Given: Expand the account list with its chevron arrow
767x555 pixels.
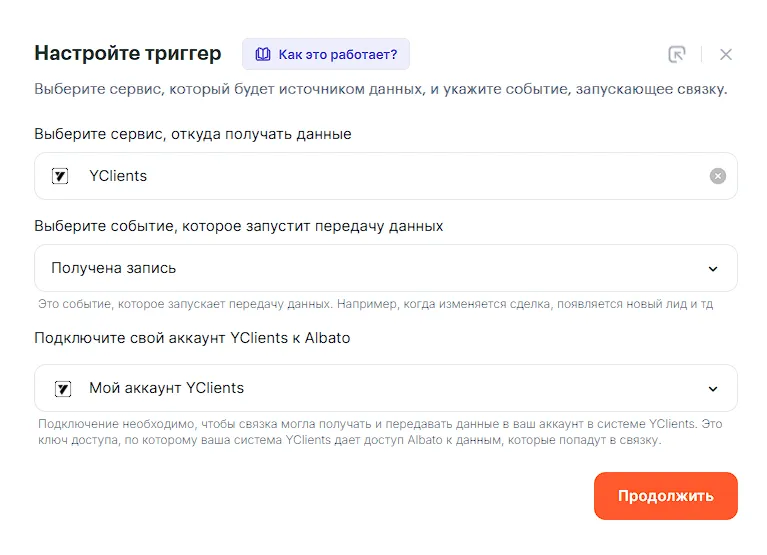Looking at the screenshot, I should tap(713, 388).
